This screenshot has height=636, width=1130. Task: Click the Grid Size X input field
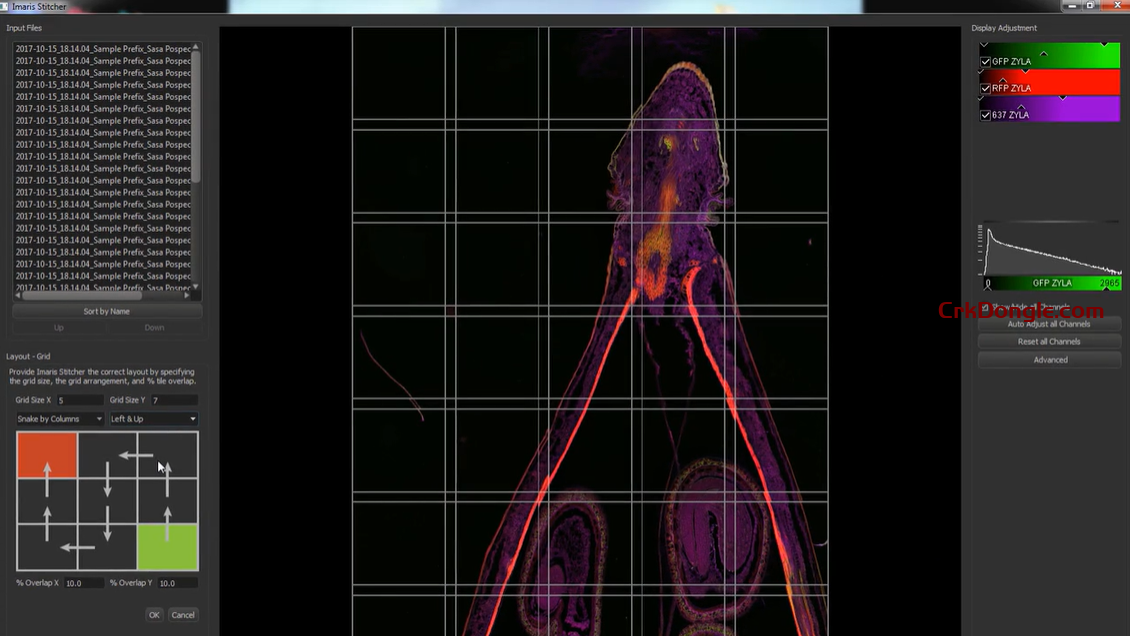(x=78, y=400)
